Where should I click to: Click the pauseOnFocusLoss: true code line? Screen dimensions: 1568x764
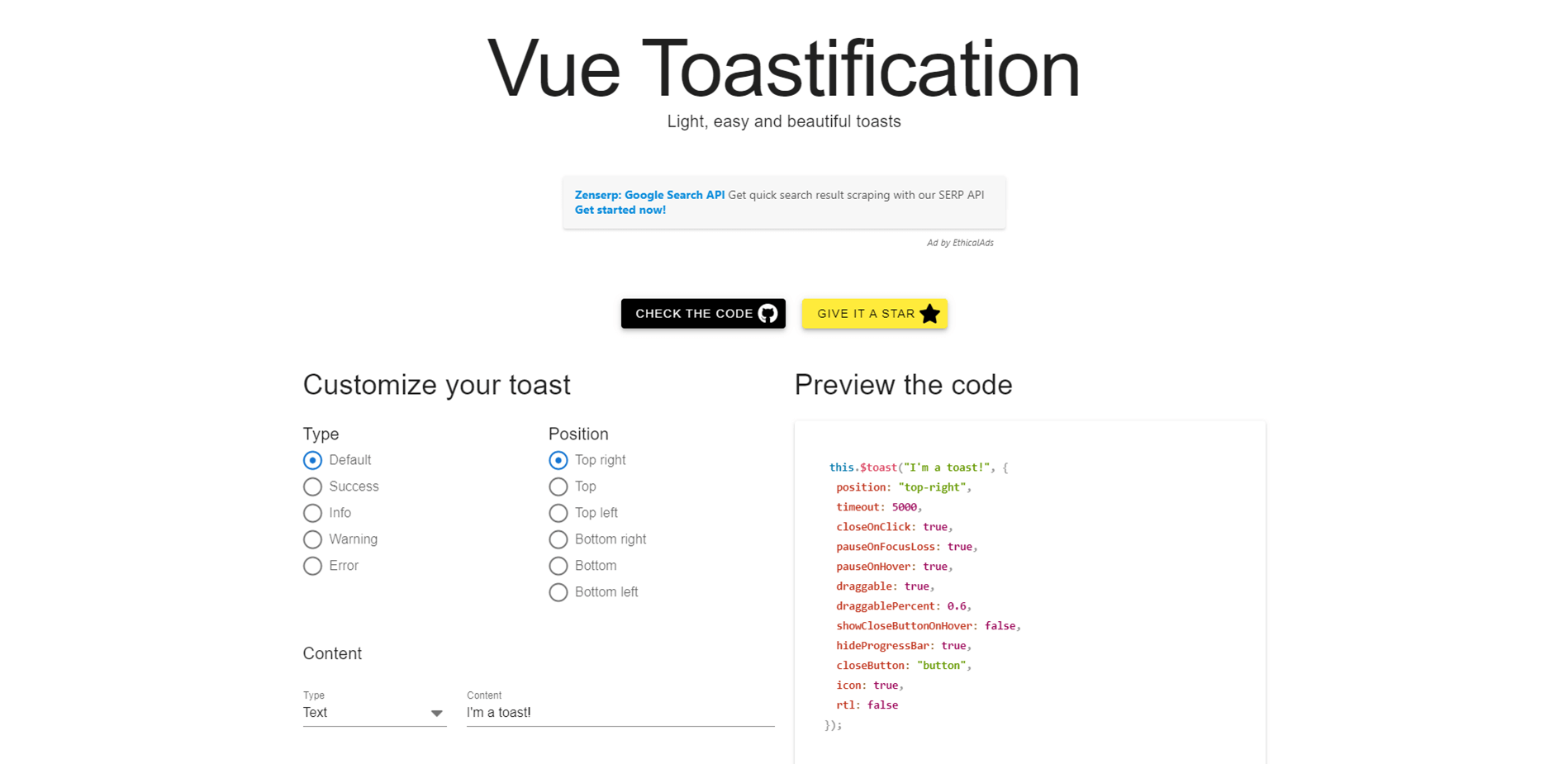point(907,547)
